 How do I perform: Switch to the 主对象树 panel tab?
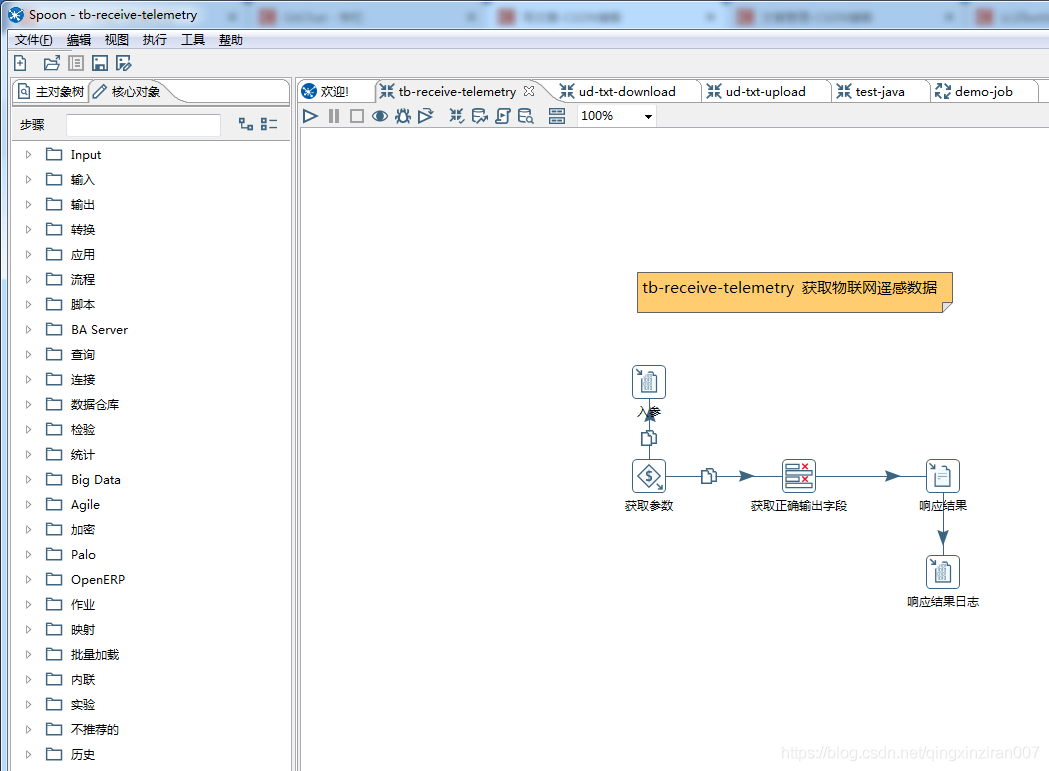[51, 92]
